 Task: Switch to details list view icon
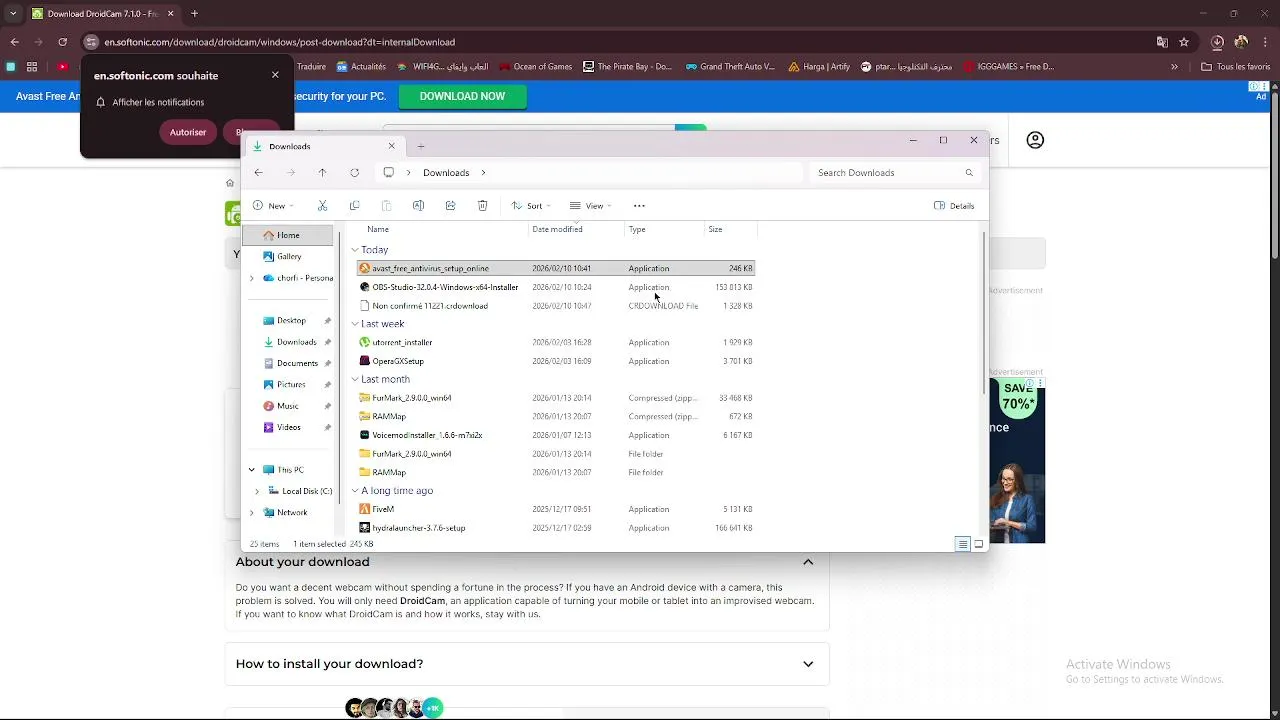pyautogui.click(x=962, y=544)
